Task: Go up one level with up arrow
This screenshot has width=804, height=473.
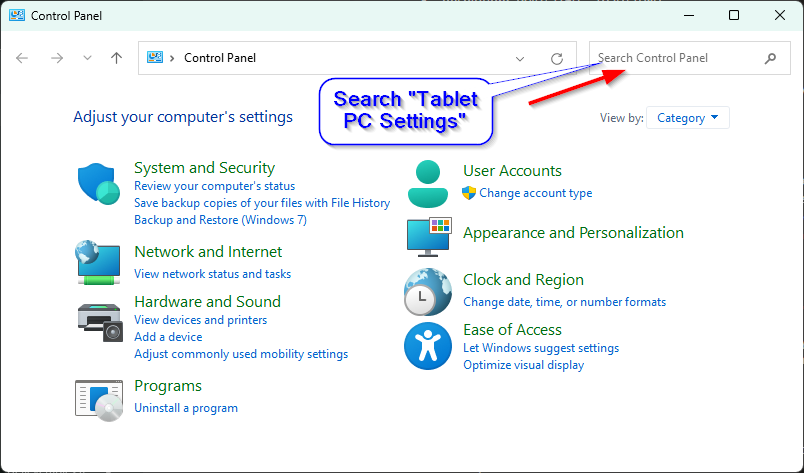Action: pos(116,58)
